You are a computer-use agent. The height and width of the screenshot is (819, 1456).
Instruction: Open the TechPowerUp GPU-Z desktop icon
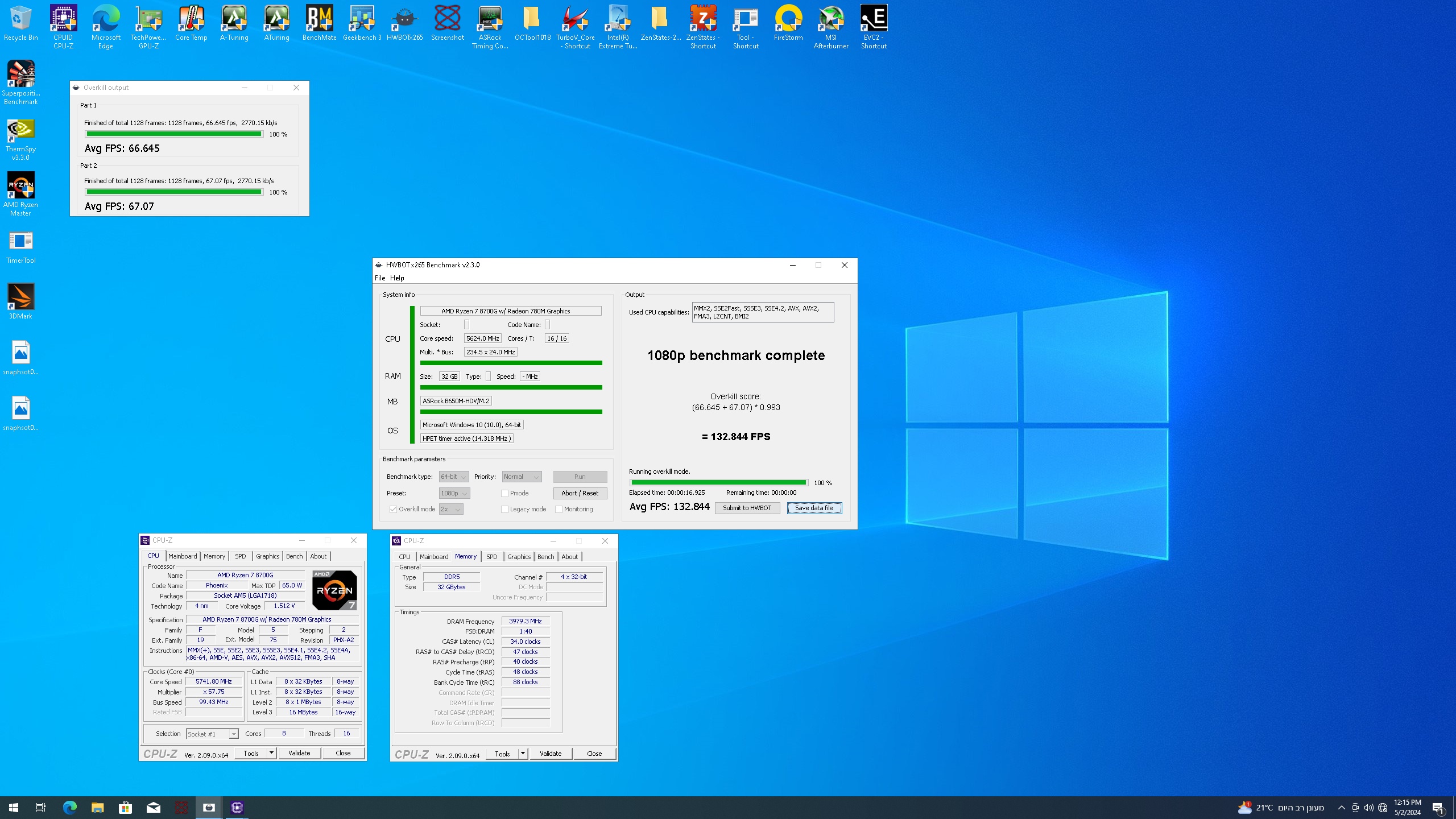tap(148, 27)
